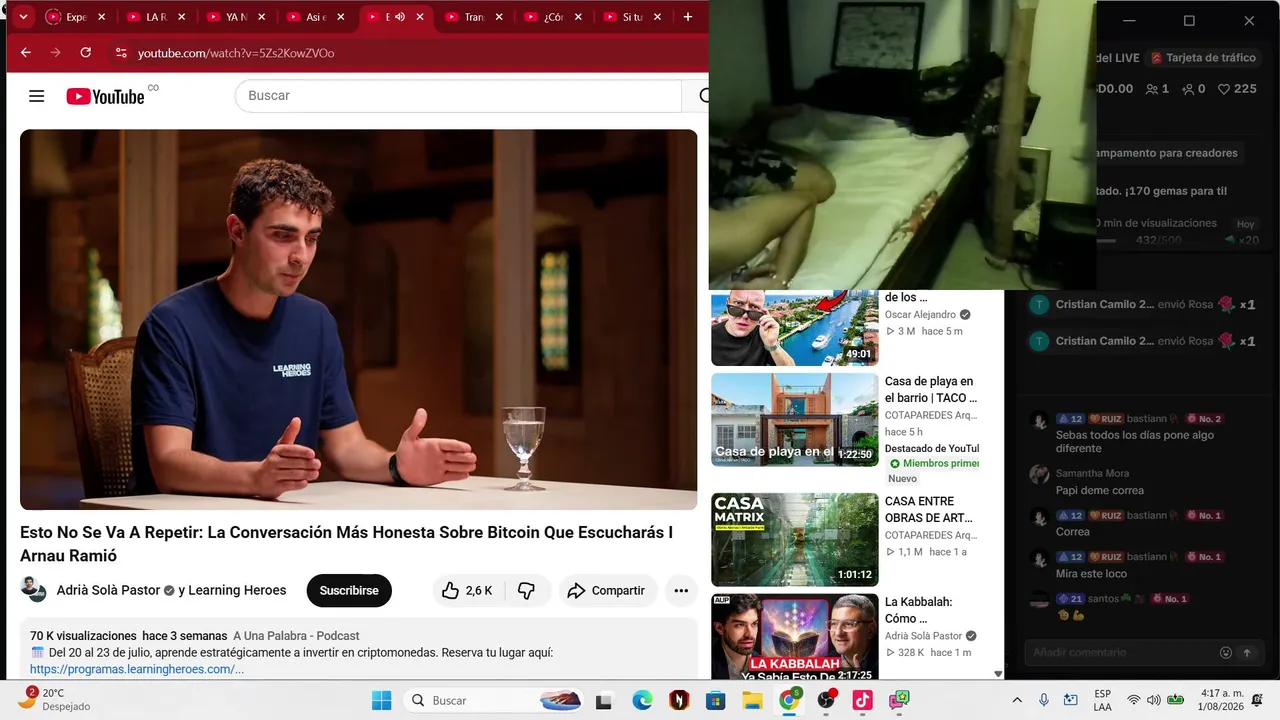Switch to the 'Asi e' tab
This screenshot has width=1280, height=720.
[x=317, y=17]
